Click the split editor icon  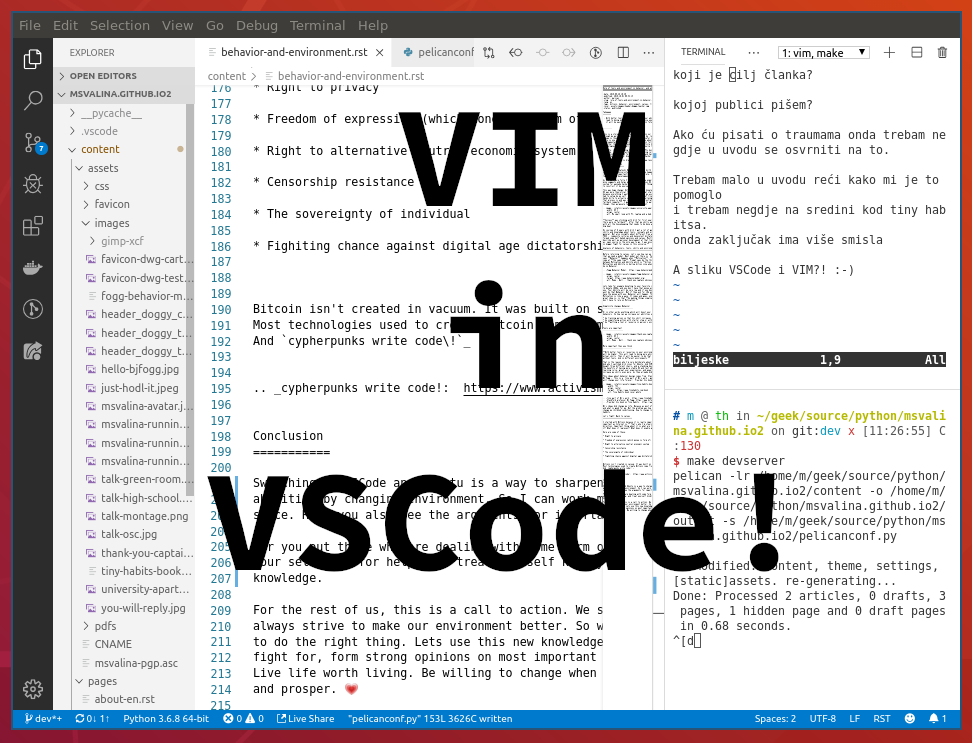pos(623,53)
